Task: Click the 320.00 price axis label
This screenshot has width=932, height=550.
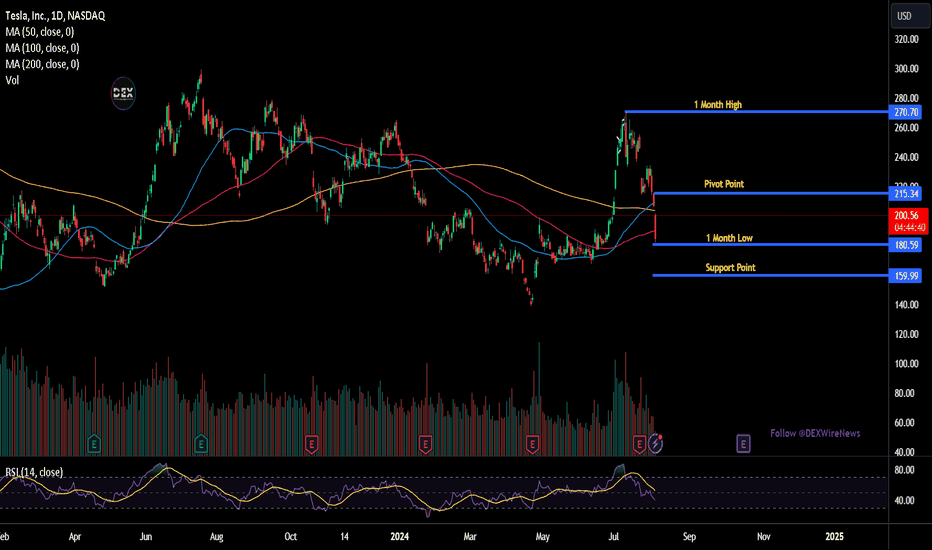Action: pyautogui.click(x=906, y=40)
